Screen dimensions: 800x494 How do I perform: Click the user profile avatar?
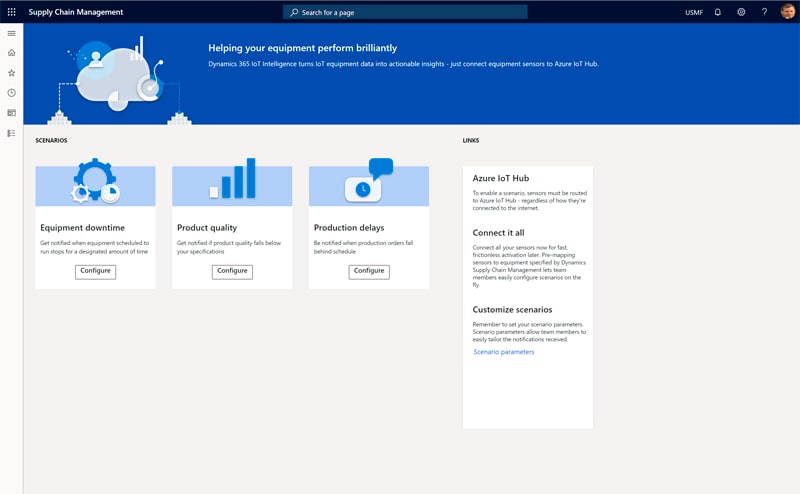788,12
